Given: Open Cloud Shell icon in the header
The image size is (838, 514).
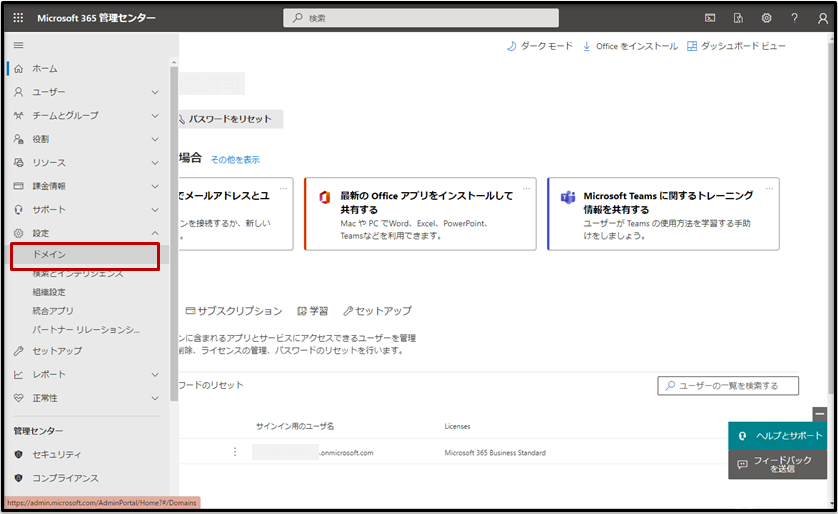Looking at the screenshot, I should (710, 18).
